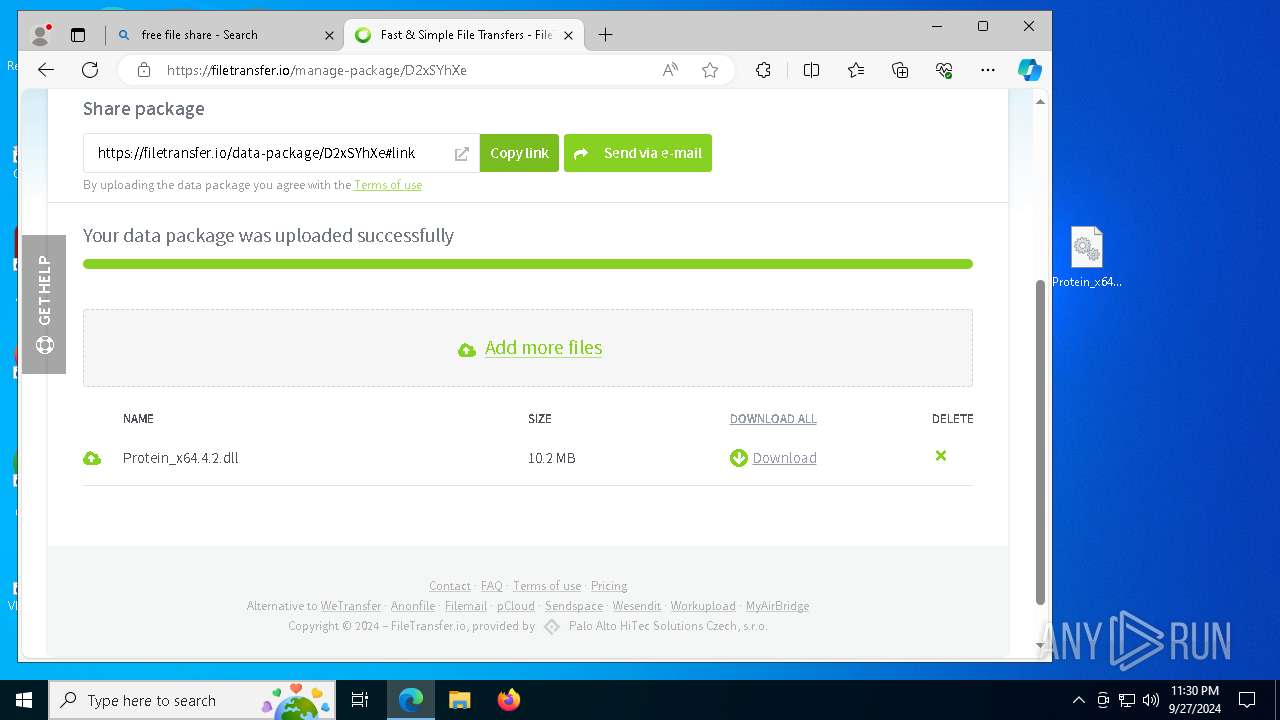Image resolution: width=1280 pixels, height=720 pixels.
Task: Open the Wesendit alternative link
Action: tap(637, 606)
